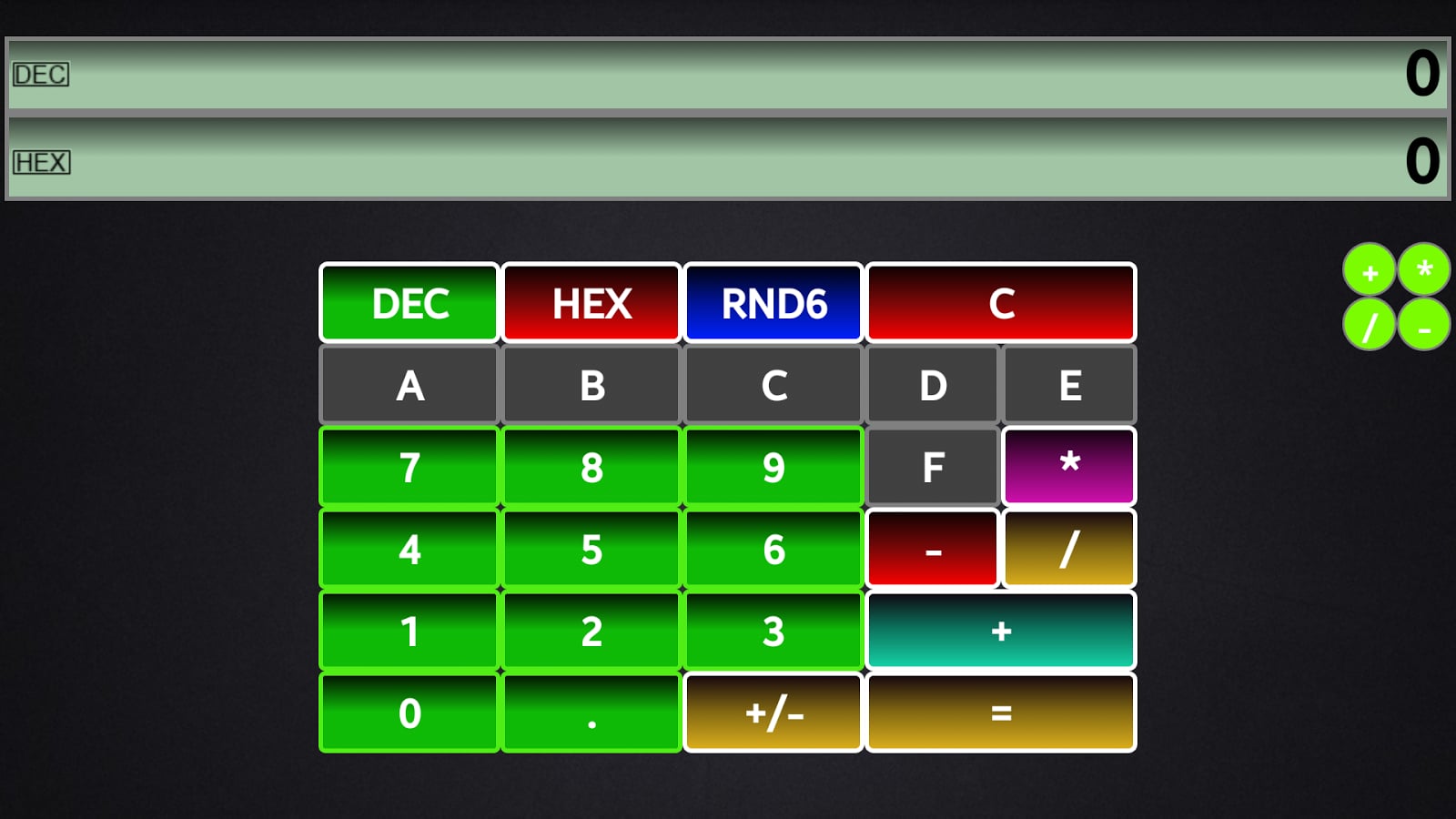Tap the equals key
Viewport: 1456px width, 819px height.
[x=1001, y=713]
